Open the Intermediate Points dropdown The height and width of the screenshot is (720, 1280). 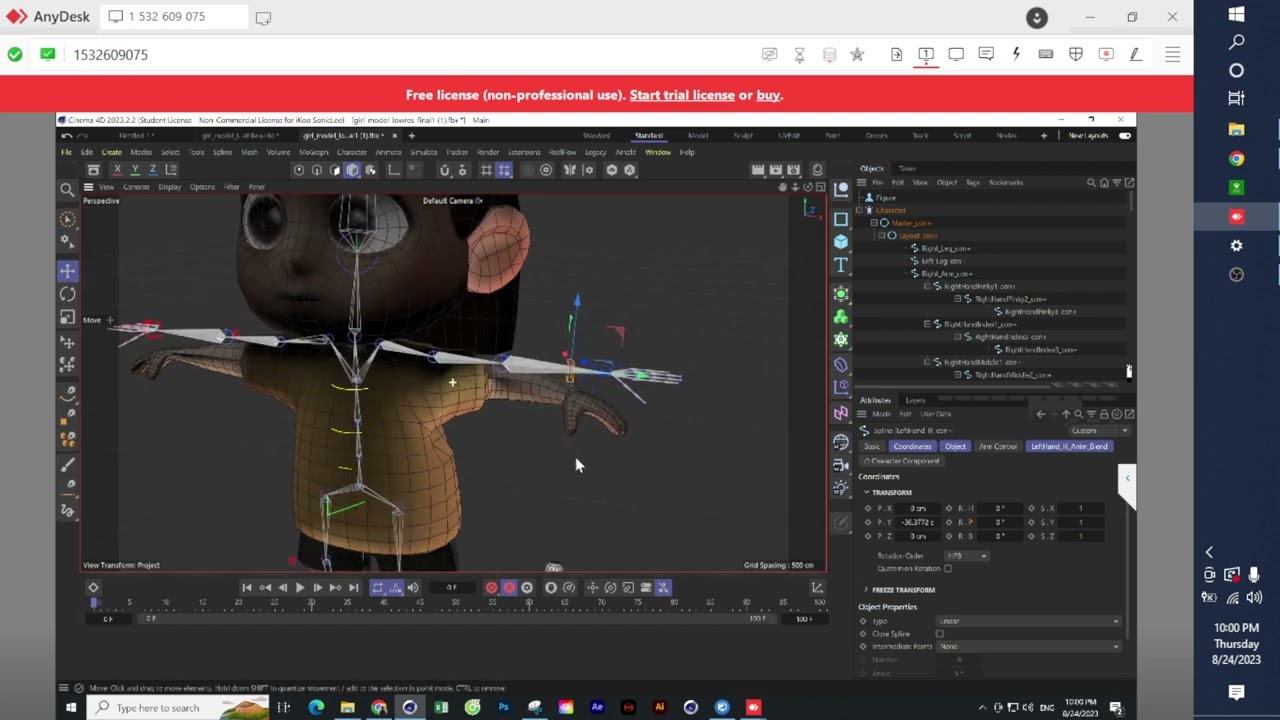point(1029,647)
